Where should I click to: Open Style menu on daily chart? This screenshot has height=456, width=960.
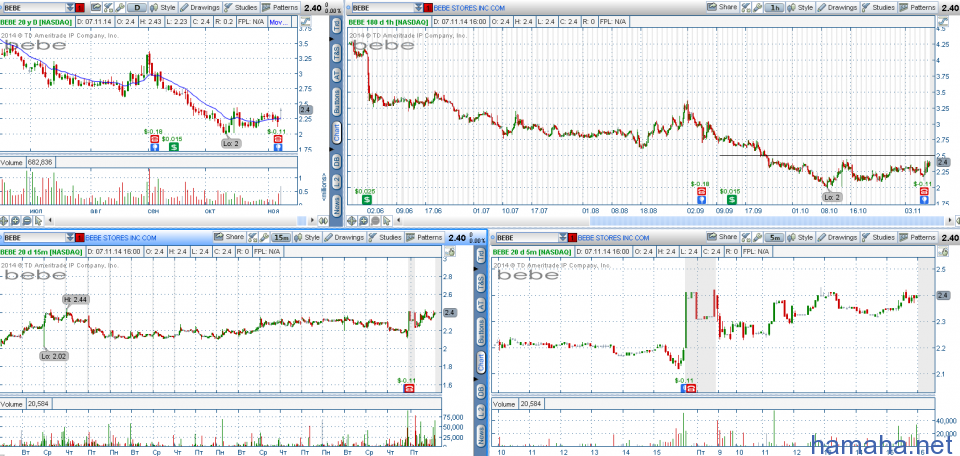pos(163,7)
